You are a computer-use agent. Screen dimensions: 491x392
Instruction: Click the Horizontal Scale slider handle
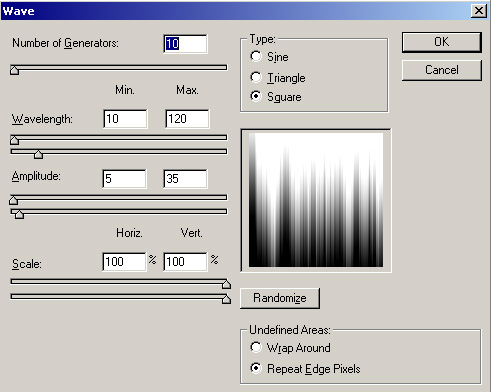[x=226, y=284]
